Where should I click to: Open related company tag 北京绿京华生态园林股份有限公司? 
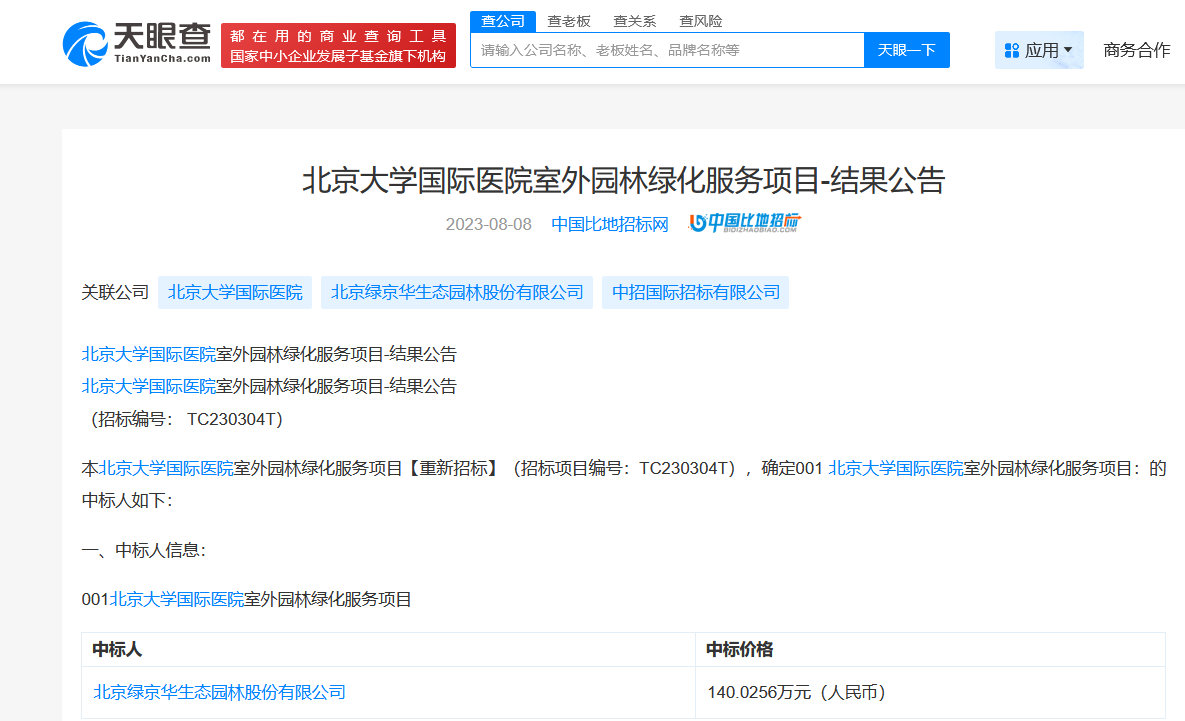(457, 292)
